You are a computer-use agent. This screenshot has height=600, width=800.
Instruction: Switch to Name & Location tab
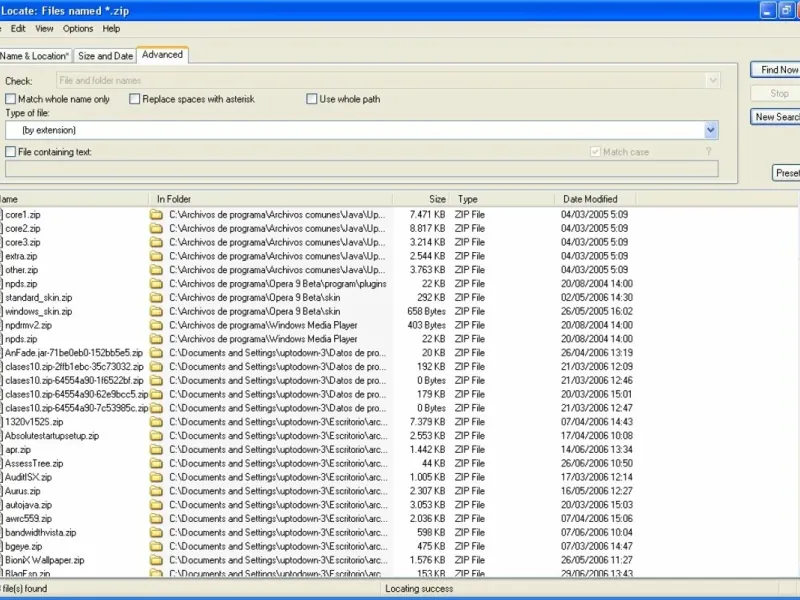tap(35, 56)
